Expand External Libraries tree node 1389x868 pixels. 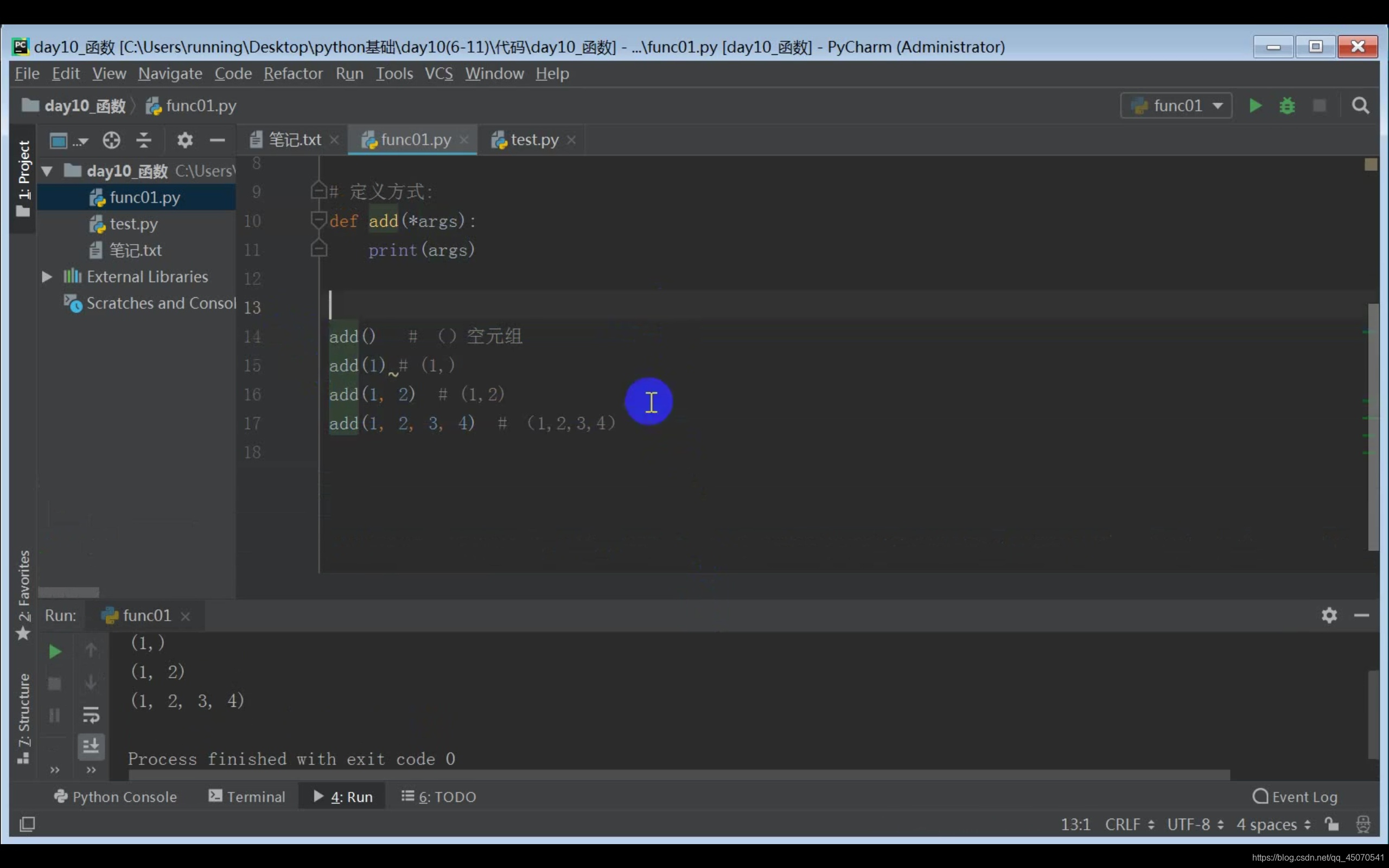pyautogui.click(x=47, y=277)
